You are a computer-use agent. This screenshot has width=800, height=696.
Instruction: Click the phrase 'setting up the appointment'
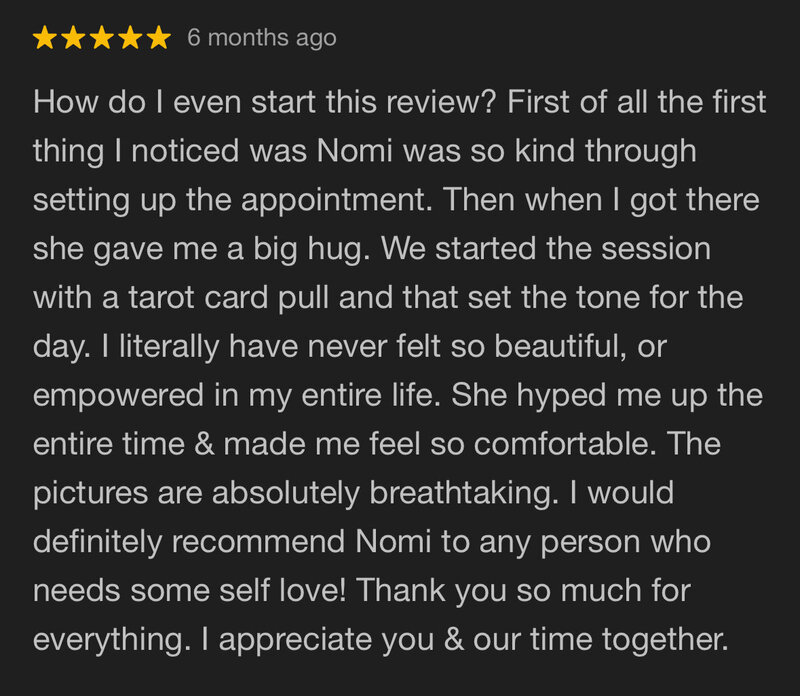click(x=229, y=201)
